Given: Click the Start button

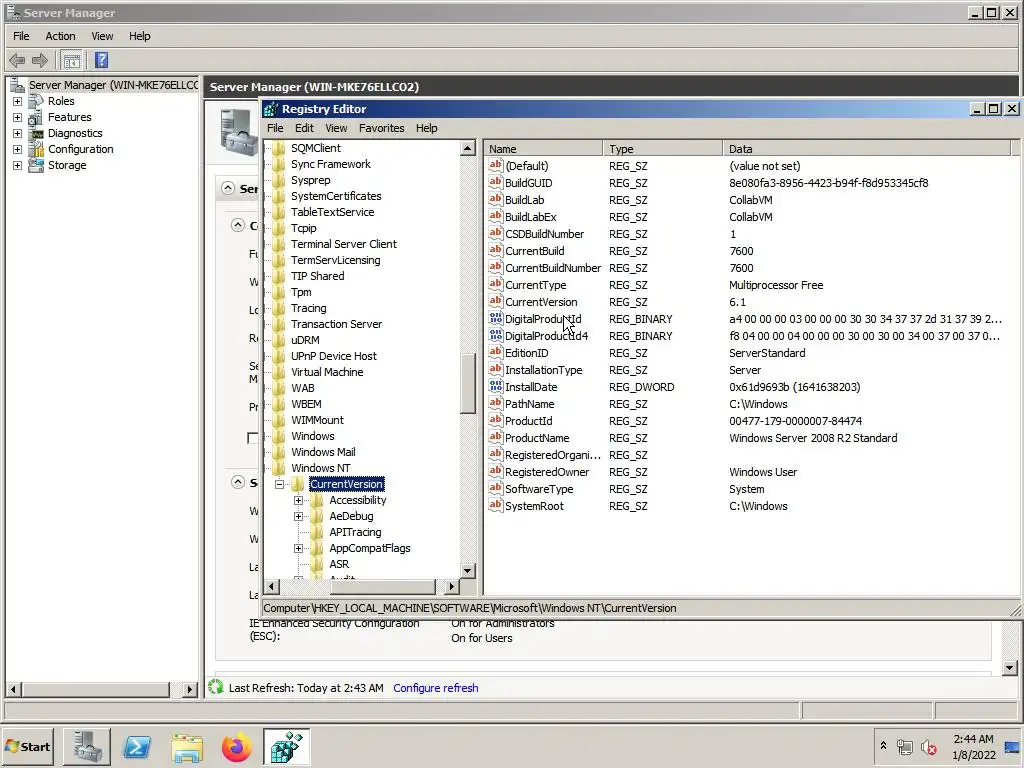Looking at the screenshot, I should click(28, 746).
